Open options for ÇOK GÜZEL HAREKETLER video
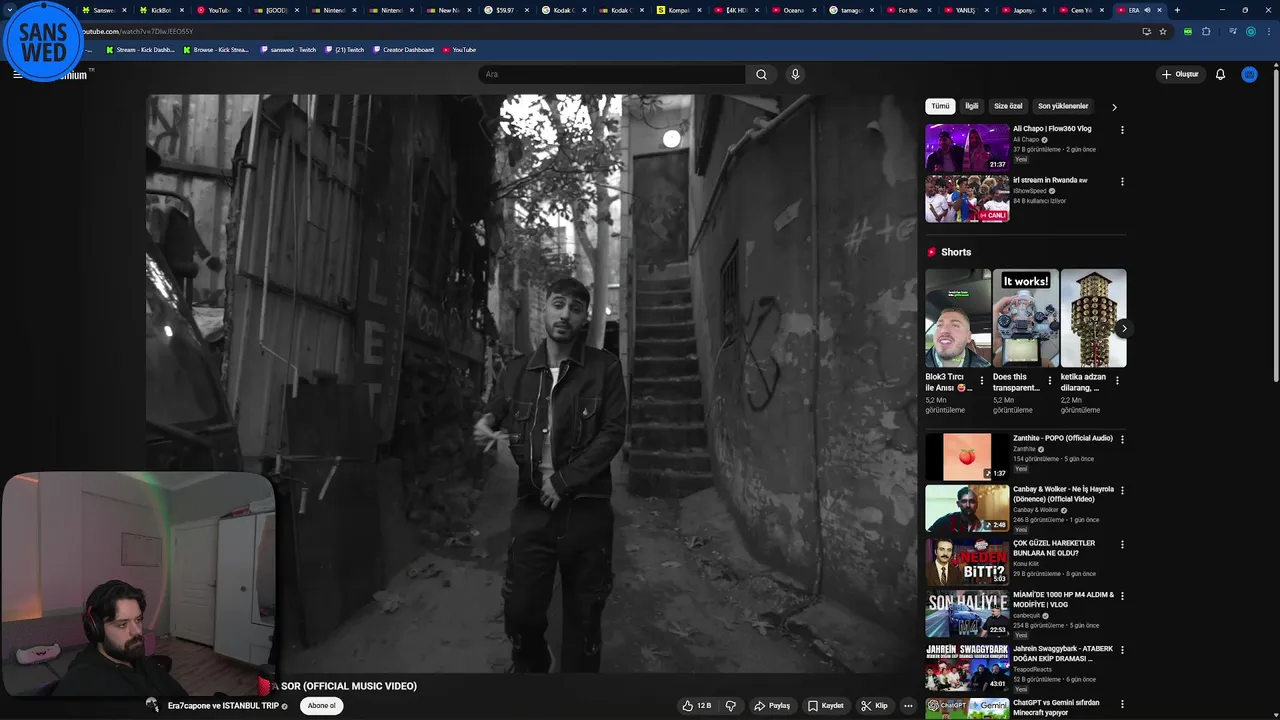Image resolution: width=1280 pixels, height=720 pixels. pos(1122,545)
